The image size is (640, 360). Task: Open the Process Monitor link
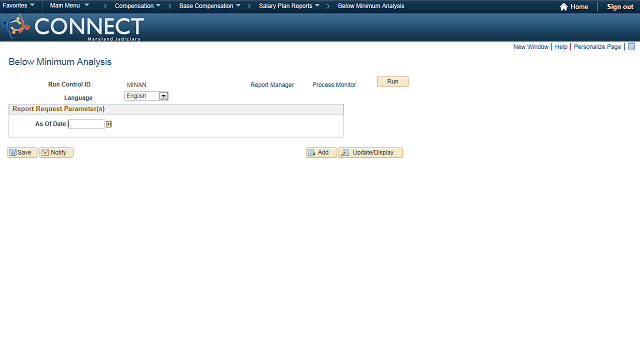coord(334,85)
